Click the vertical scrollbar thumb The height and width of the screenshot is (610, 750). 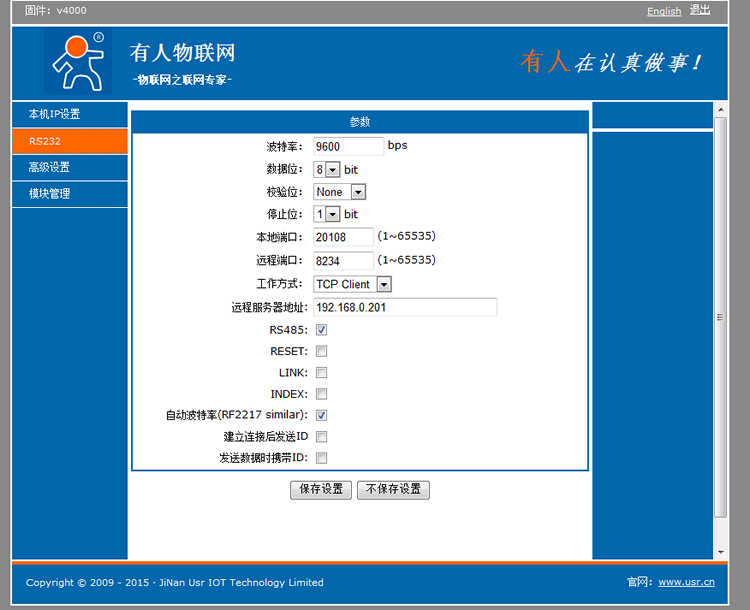720,317
